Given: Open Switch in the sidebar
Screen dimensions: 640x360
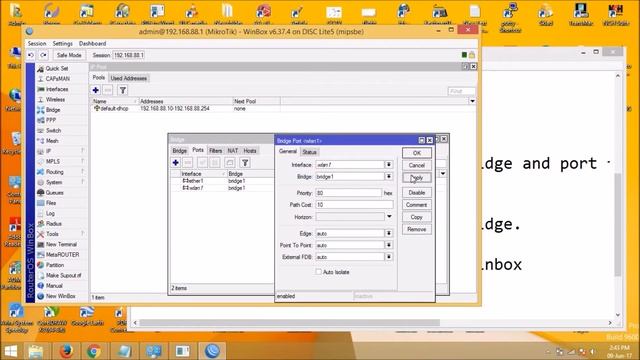Looking at the screenshot, I should tap(53, 131).
